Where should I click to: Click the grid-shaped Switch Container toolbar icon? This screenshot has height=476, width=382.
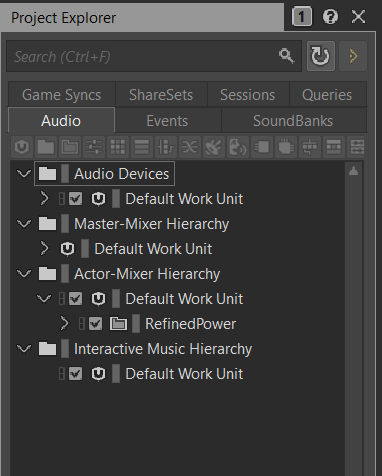(118, 147)
